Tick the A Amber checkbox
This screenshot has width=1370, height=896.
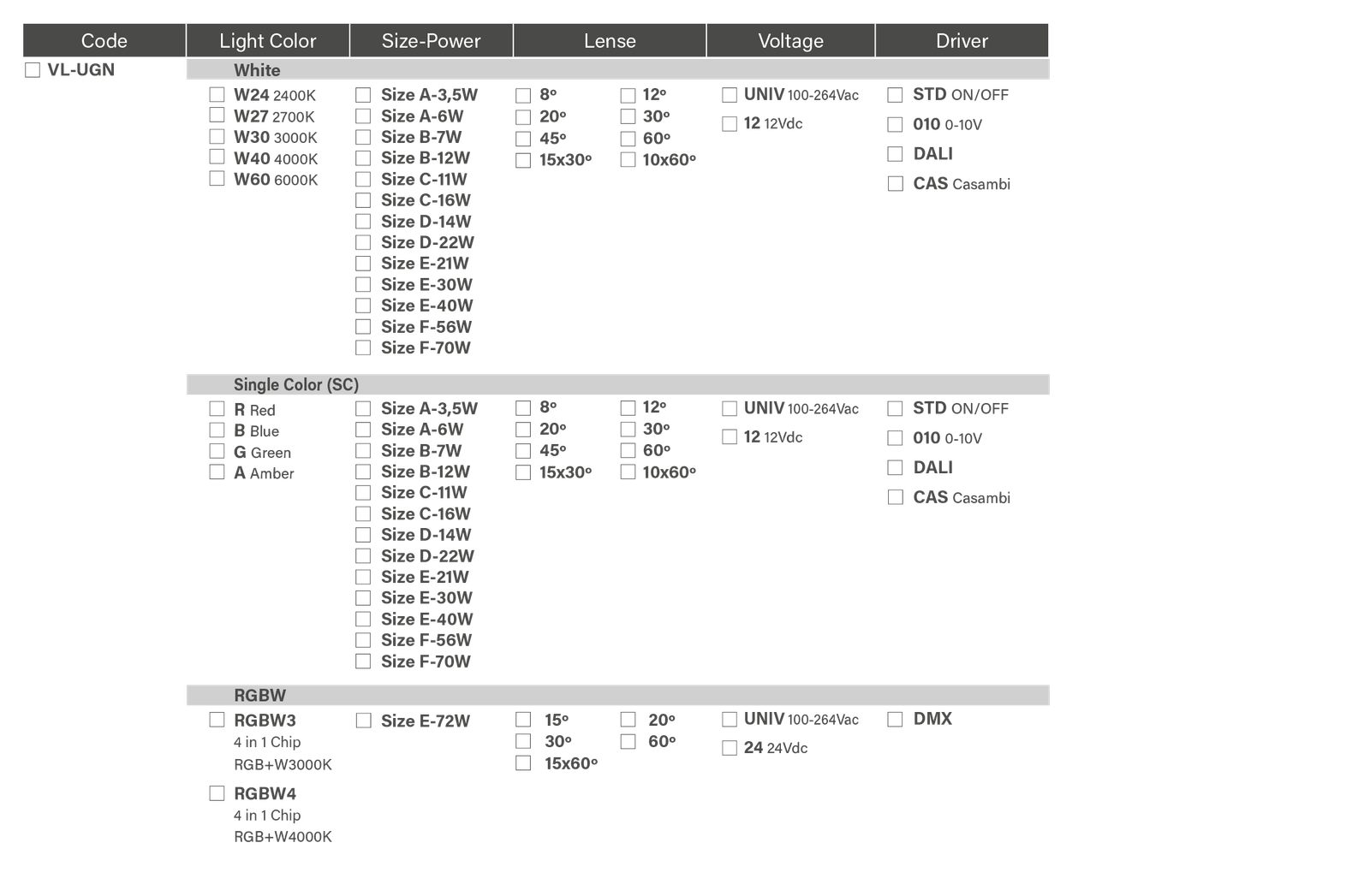point(217,472)
